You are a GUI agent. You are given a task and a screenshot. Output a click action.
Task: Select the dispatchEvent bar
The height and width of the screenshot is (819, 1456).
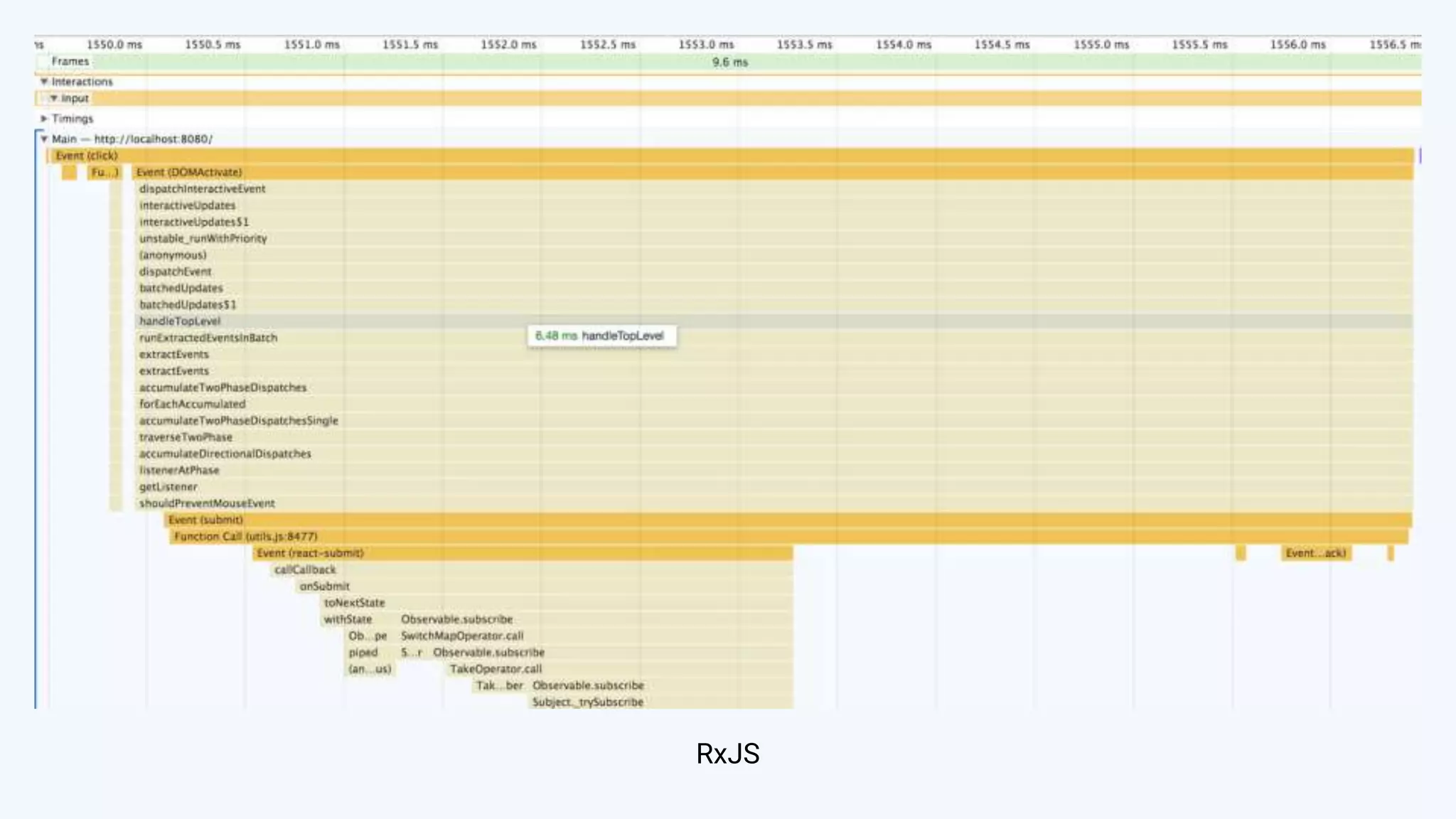[773, 272]
